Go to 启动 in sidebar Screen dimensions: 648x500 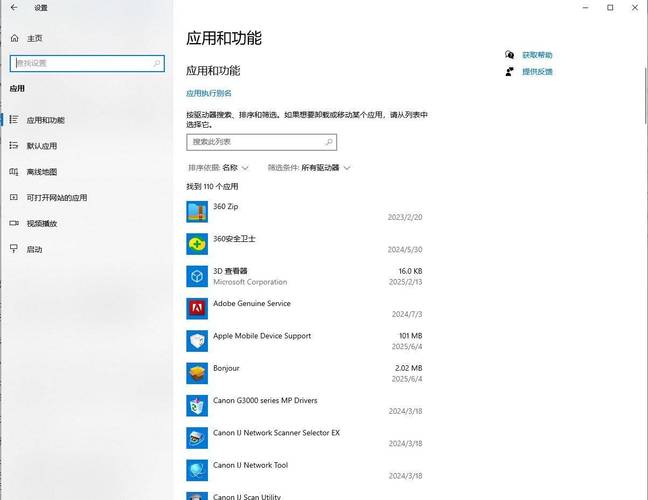click(x=34, y=250)
